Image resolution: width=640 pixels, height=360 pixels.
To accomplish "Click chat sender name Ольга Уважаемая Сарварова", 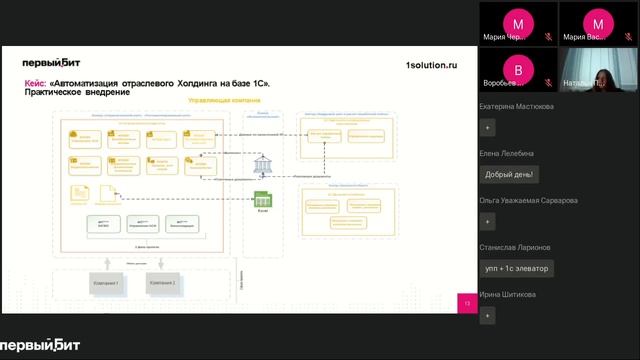I will [529, 200].
